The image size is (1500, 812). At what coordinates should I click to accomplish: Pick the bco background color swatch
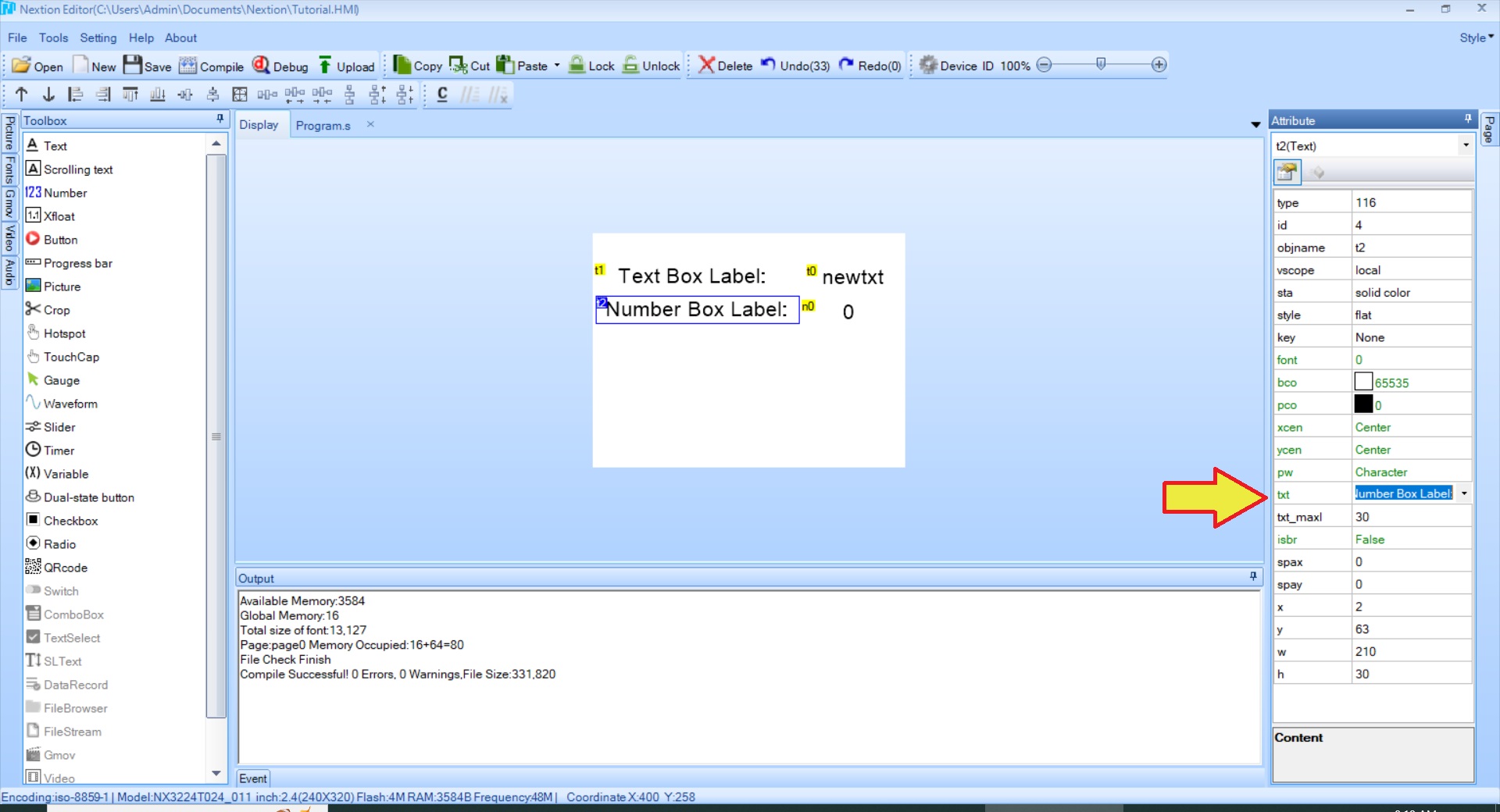coord(1363,382)
